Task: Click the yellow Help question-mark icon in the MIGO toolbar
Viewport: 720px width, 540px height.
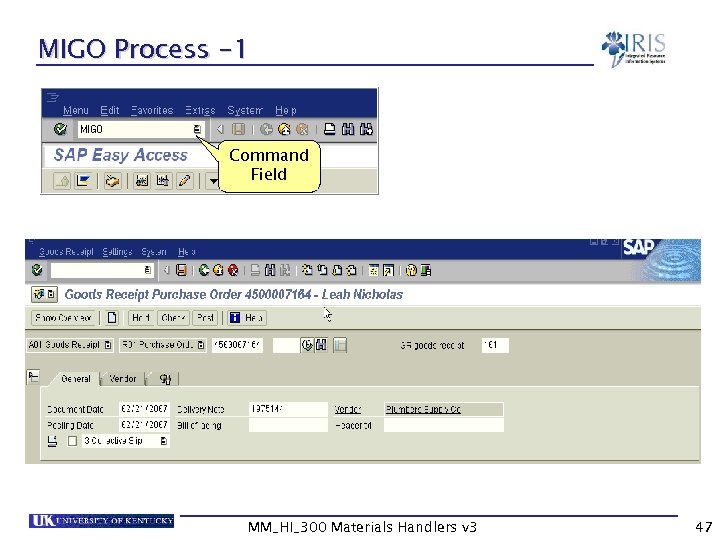Action: (x=411, y=270)
